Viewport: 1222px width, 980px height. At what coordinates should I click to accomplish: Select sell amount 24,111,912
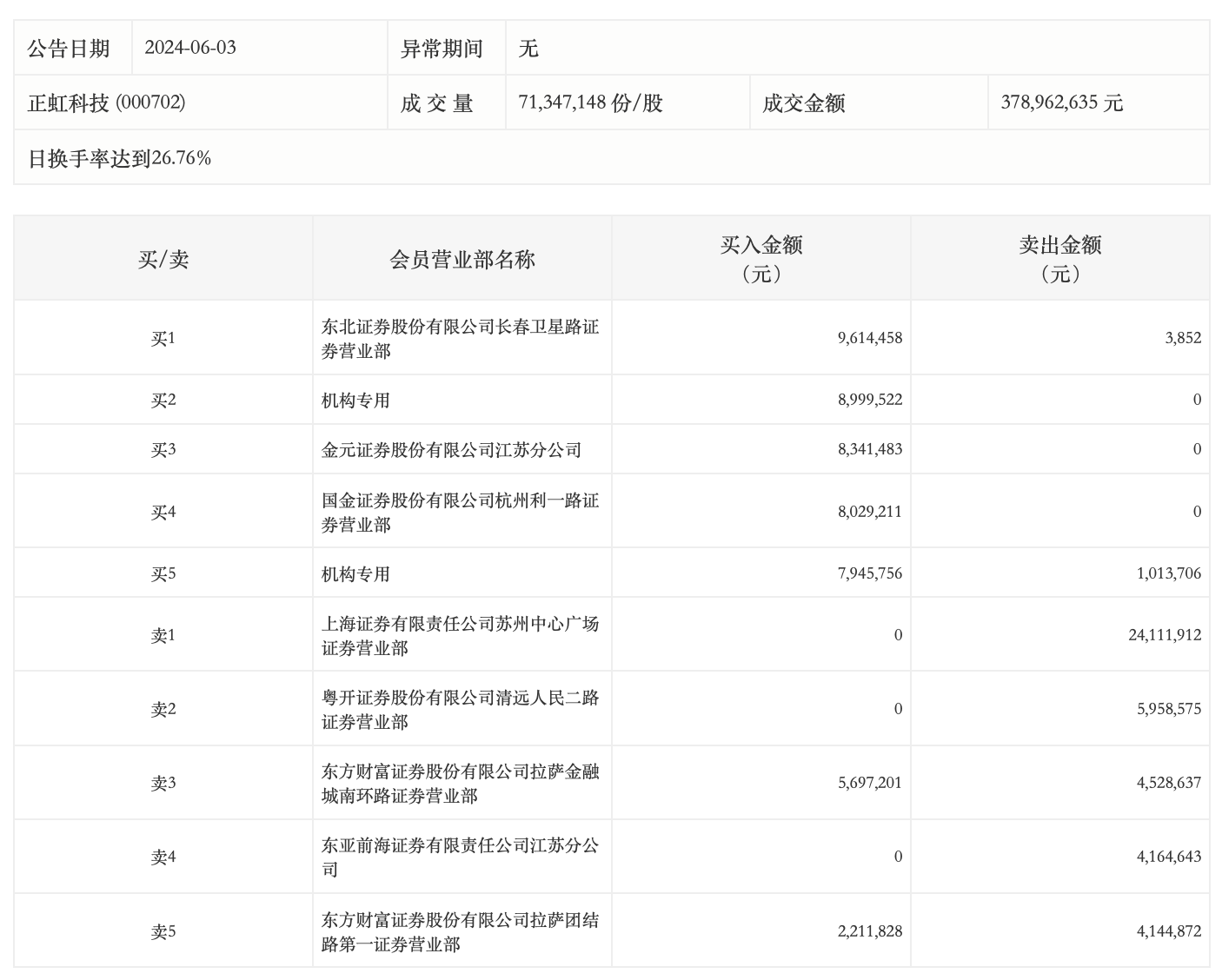pos(1166,635)
